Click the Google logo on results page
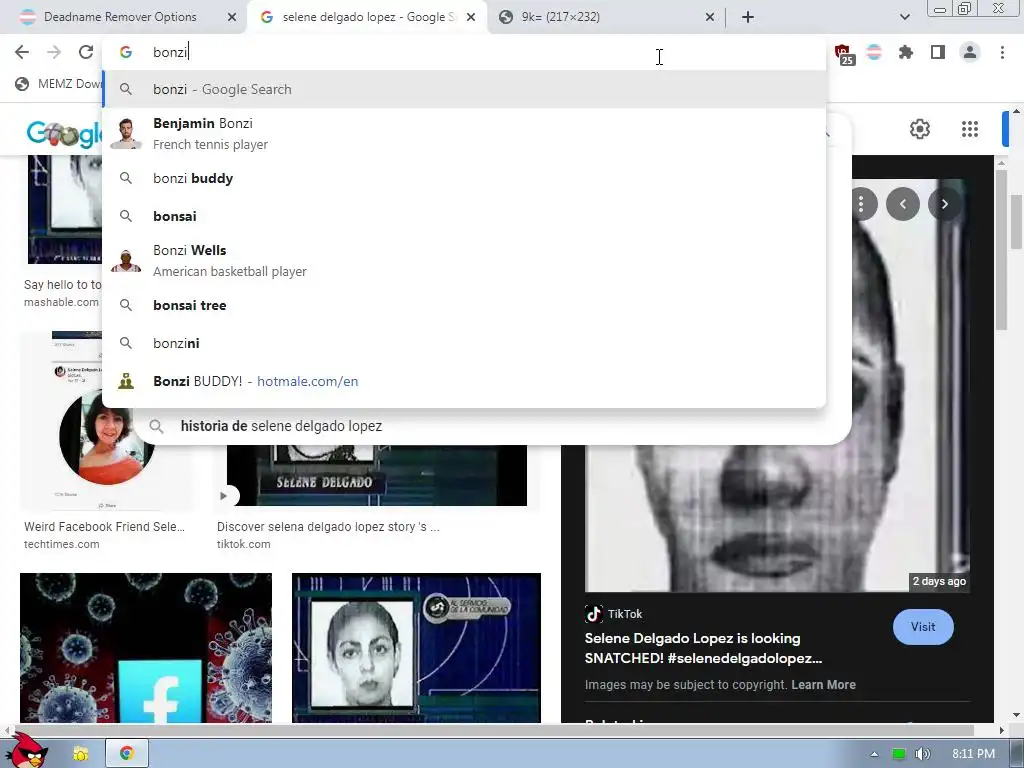This screenshot has width=1024, height=768. [63, 134]
